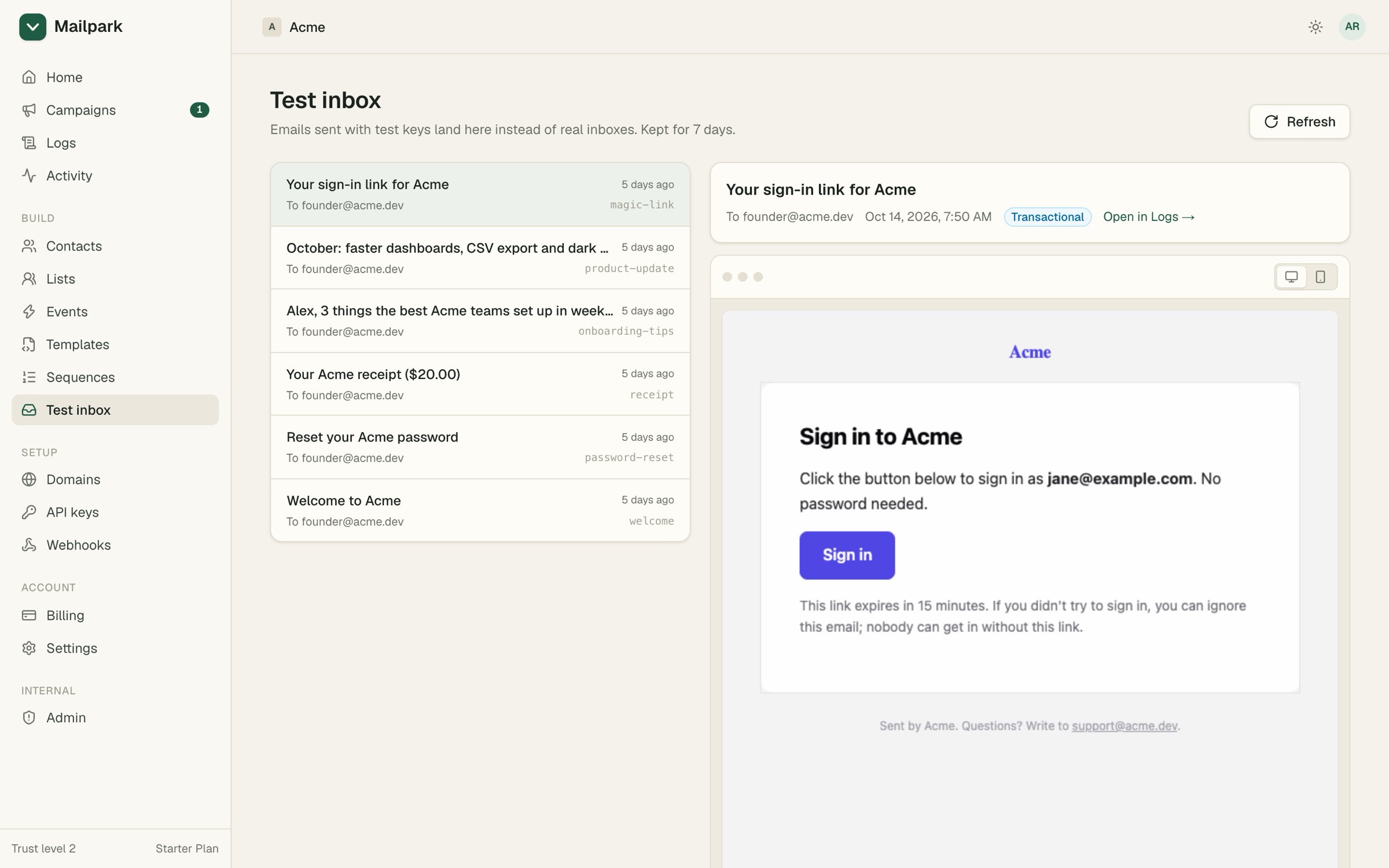Click the Webhooks icon

pyautogui.click(x=29, y=545)
